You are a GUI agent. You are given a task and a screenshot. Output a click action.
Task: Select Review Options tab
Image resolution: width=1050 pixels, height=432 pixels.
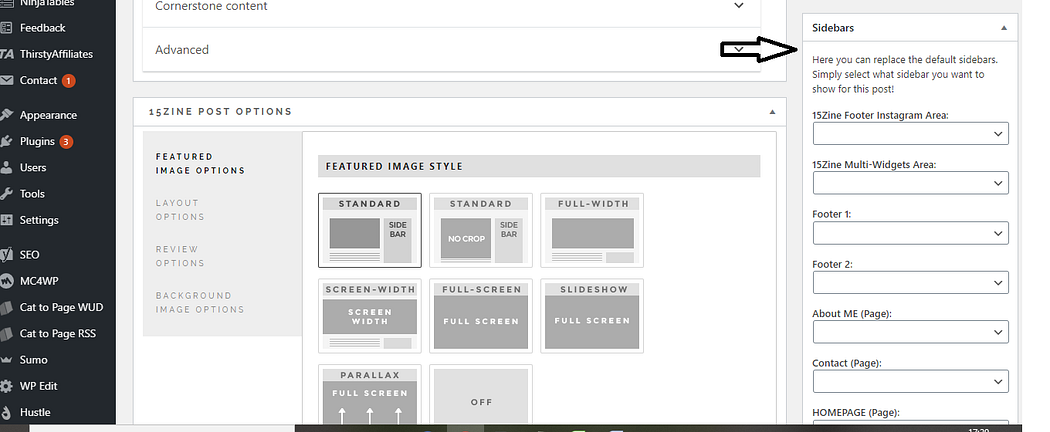point(180,256)
